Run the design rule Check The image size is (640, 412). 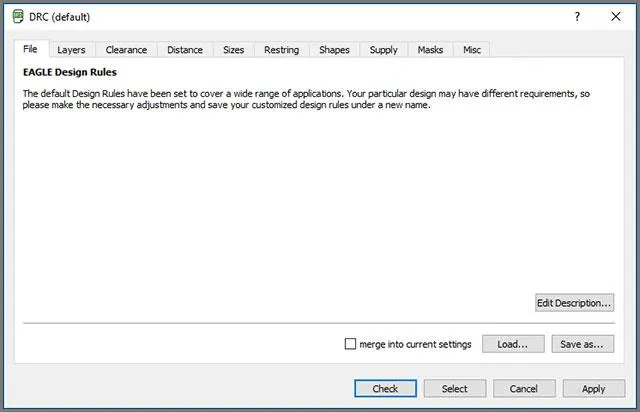tap(385, 389)
